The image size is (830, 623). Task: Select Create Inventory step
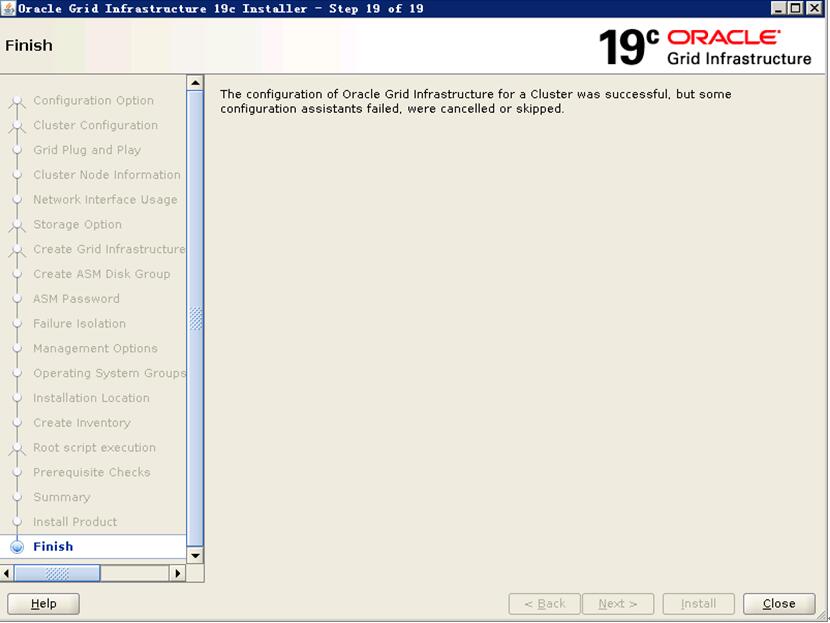(x=82, y=423)
